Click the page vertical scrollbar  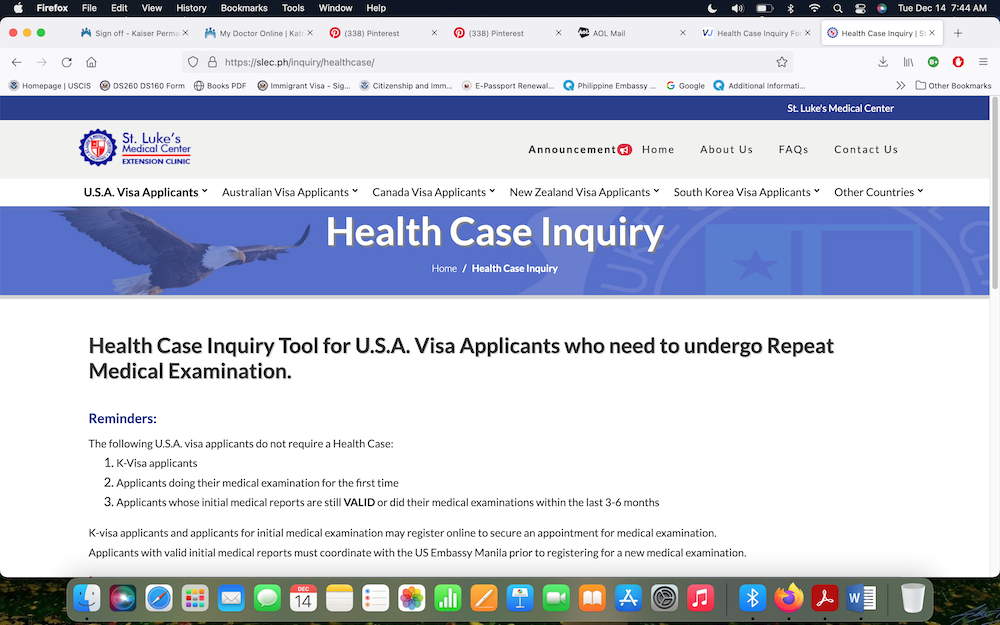994,195
